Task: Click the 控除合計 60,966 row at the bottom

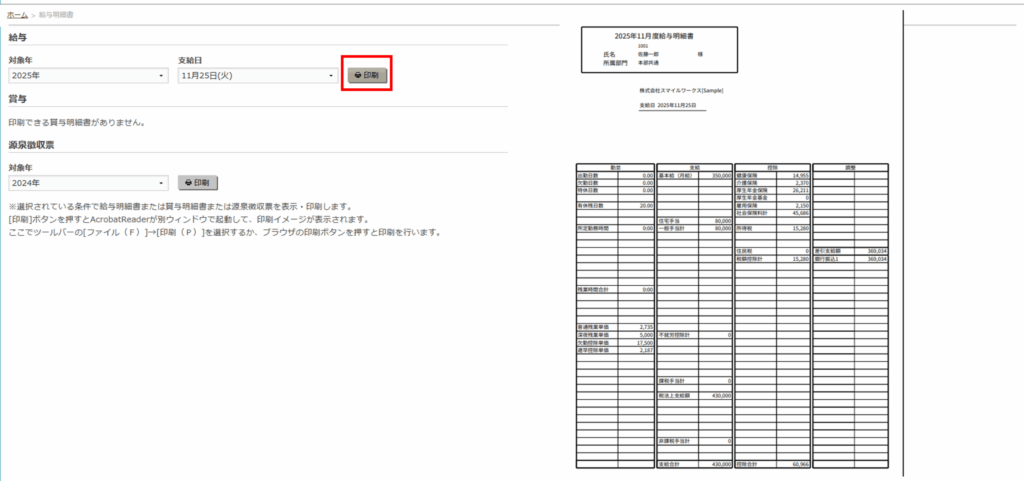Action: 772,465
